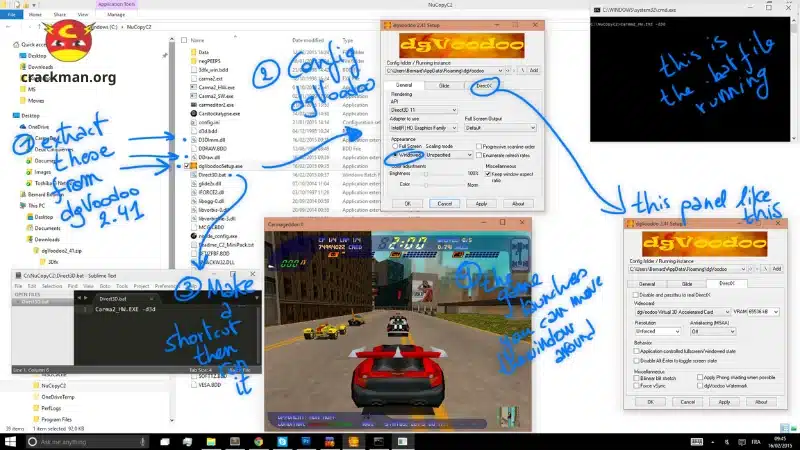800x450 pixels.
Task: Select the nglide_config.exe file icon
Action: point(194,236)
